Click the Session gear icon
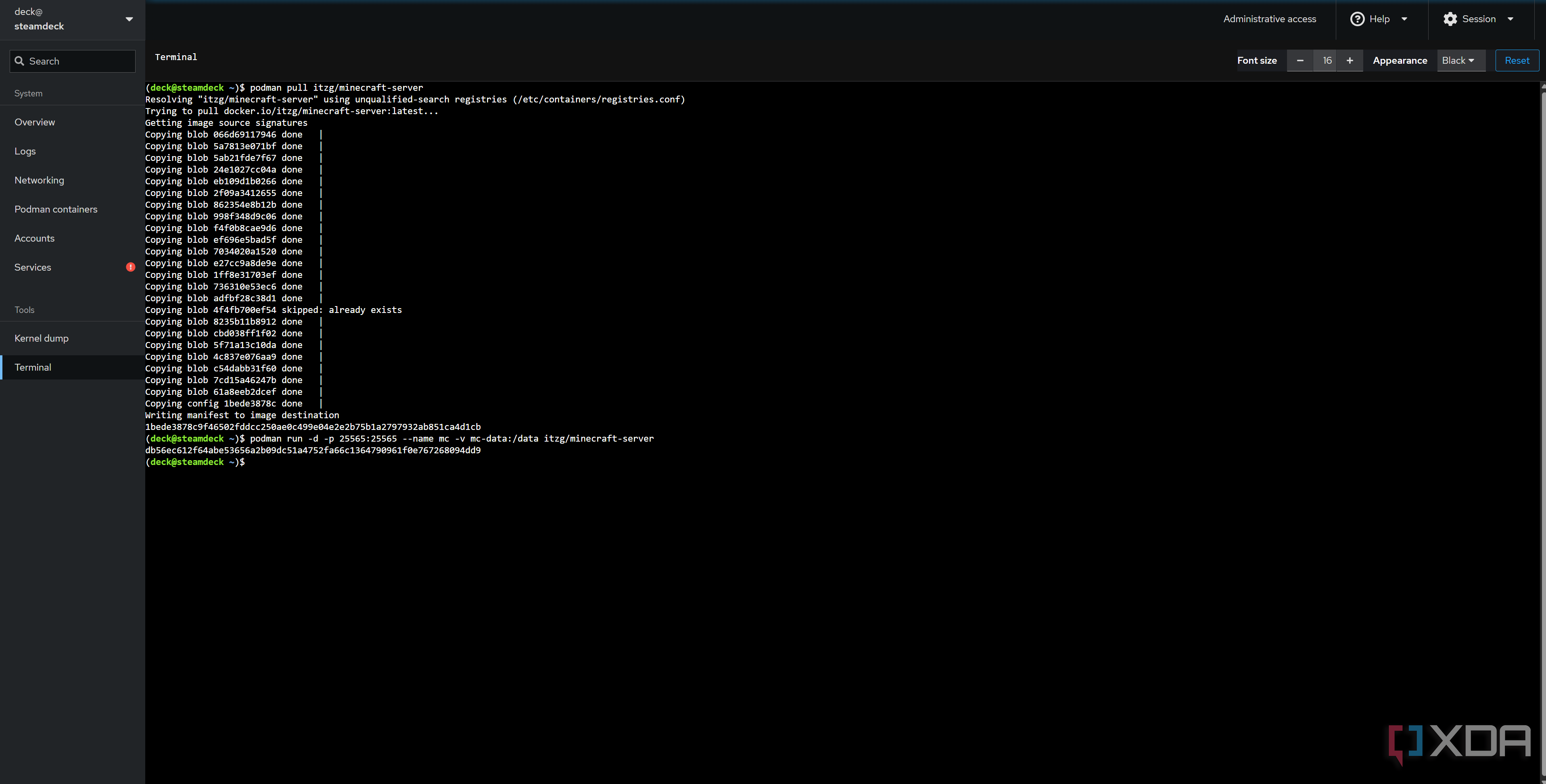 coord(1450,19)
